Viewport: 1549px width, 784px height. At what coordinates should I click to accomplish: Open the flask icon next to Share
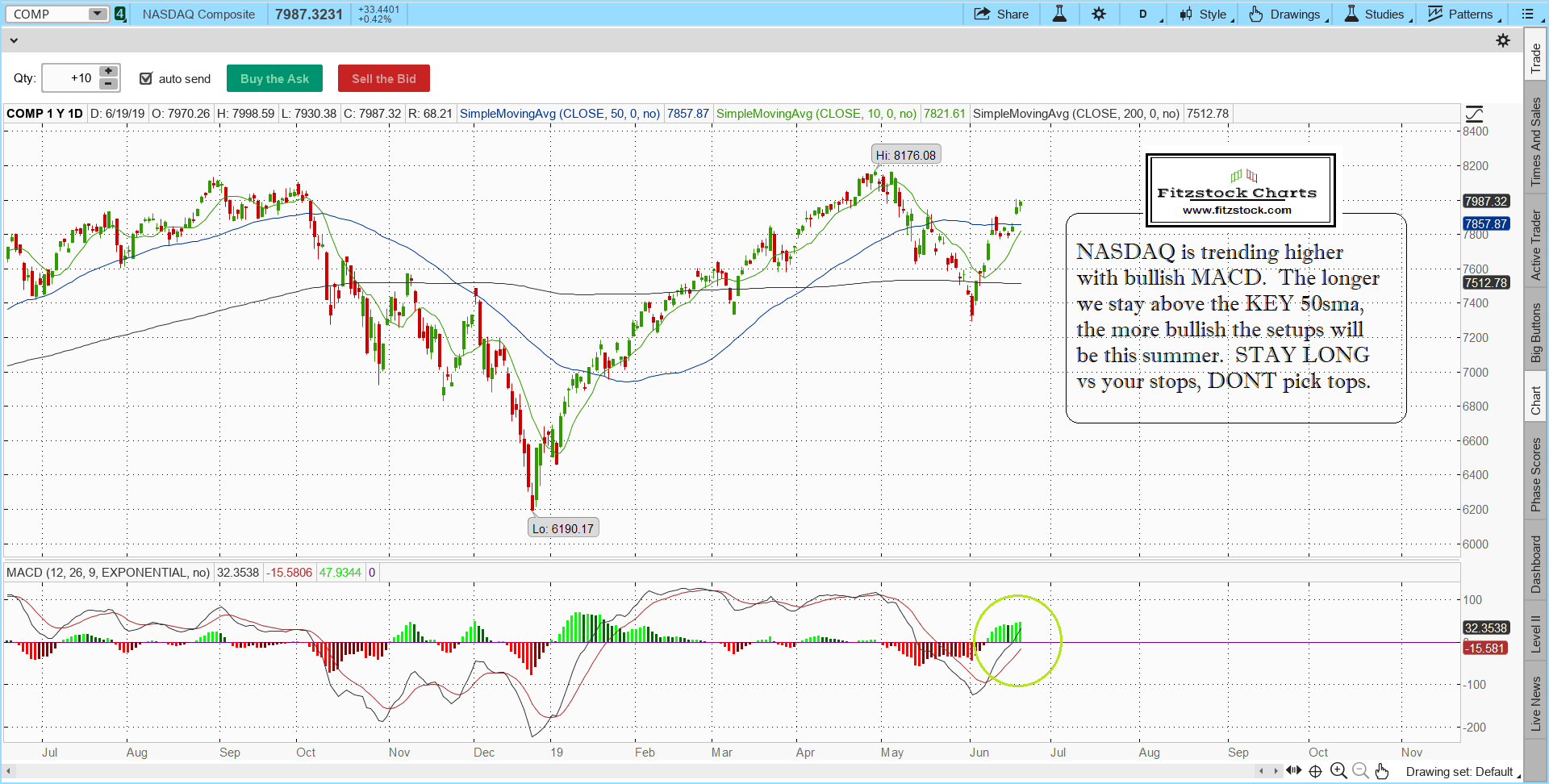coord(1059,14)
